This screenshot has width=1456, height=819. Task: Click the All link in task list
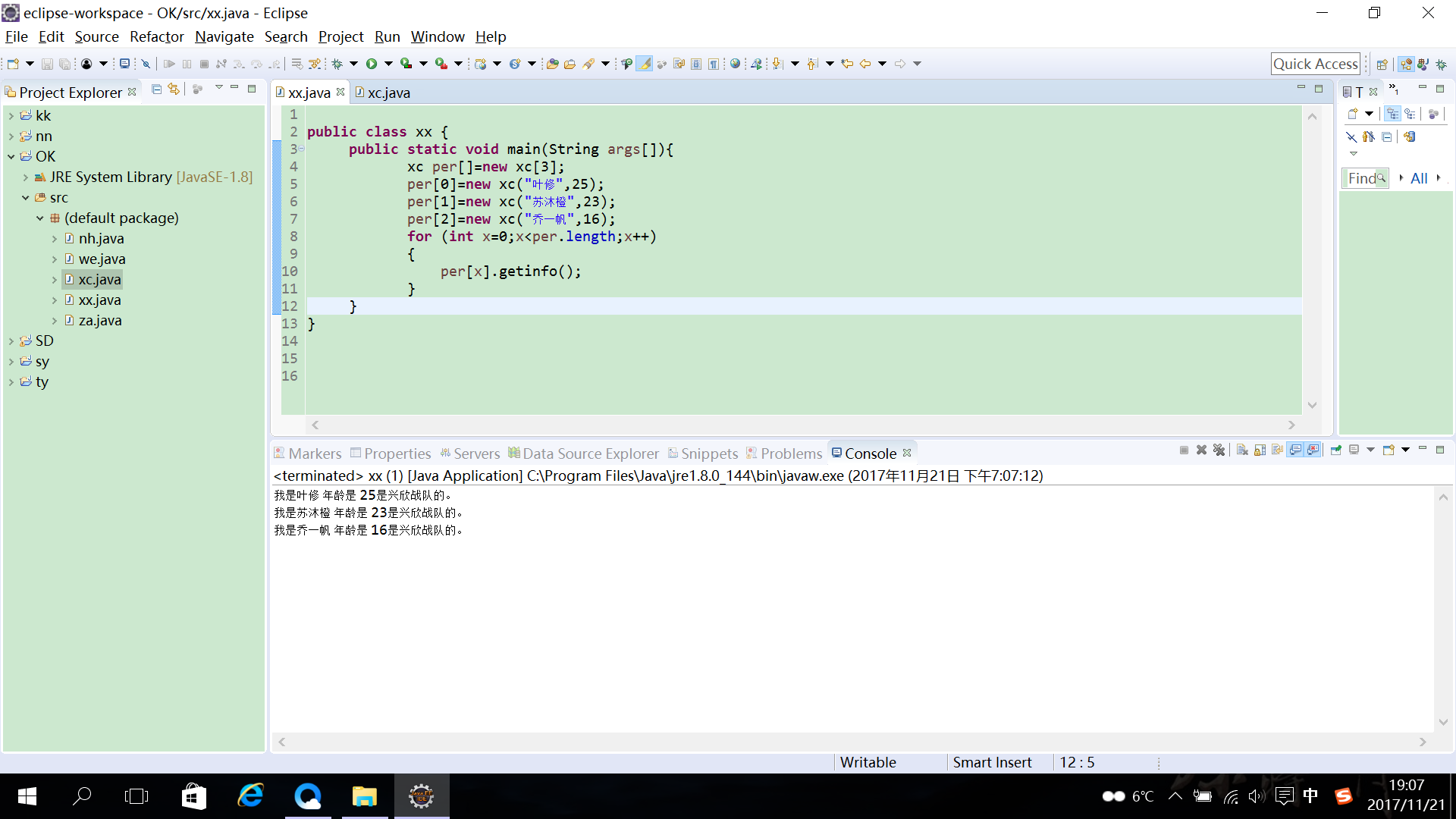(1419, 178)
